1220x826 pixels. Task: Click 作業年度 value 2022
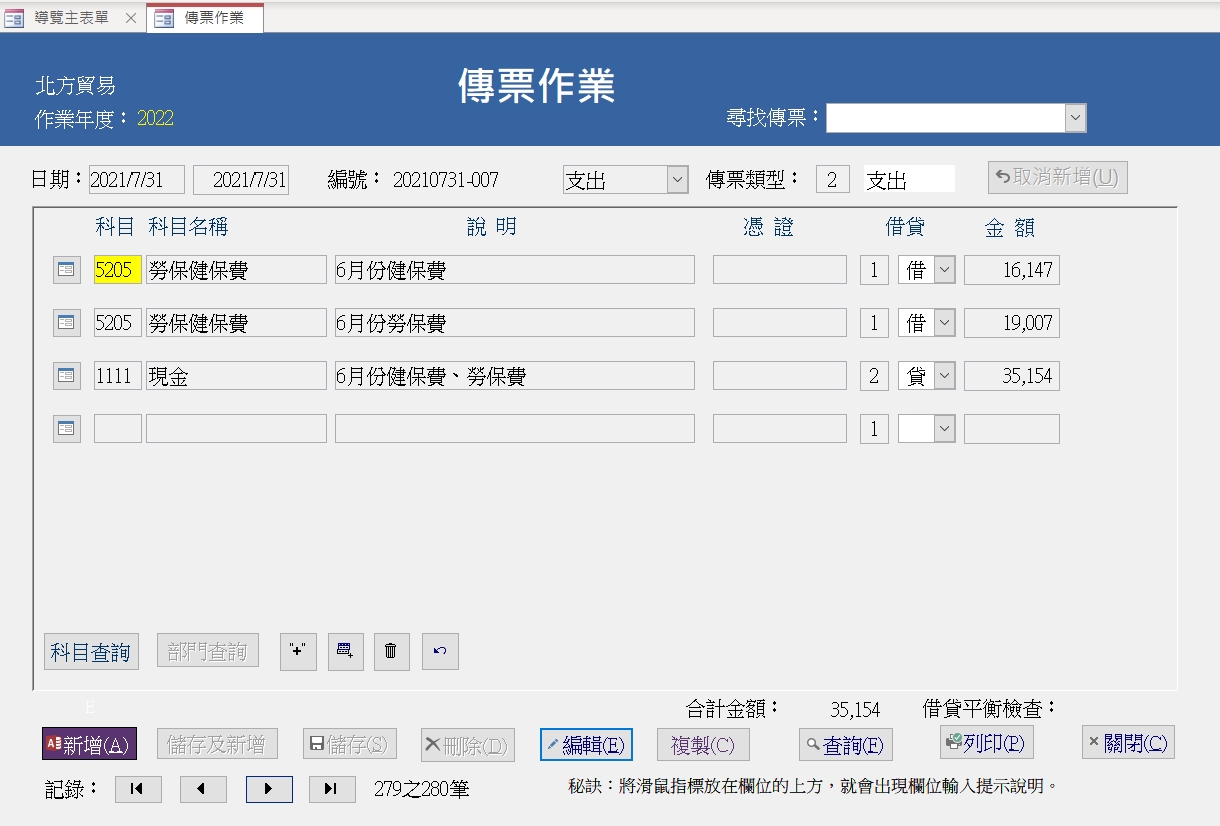(156, 118)
